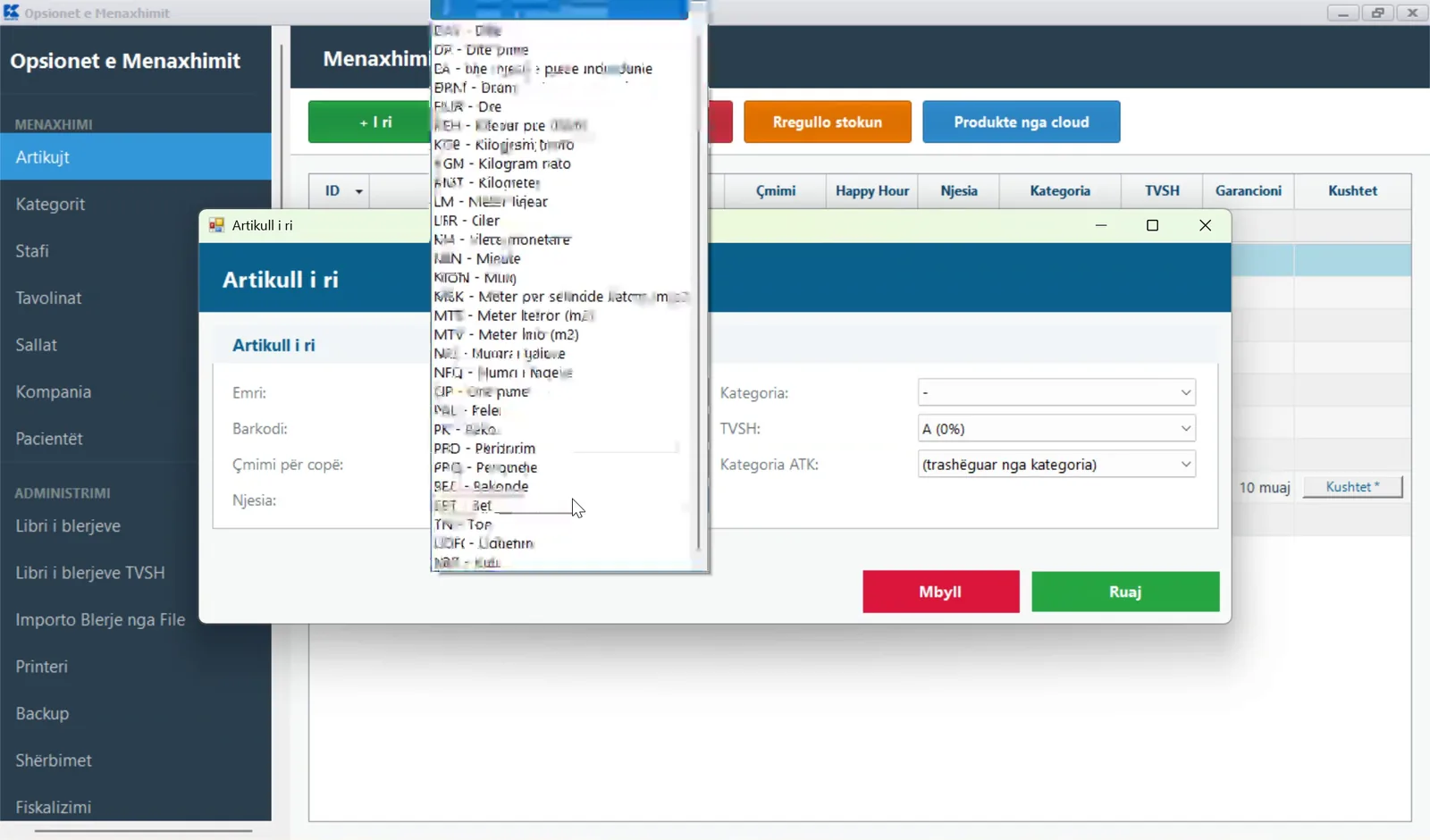
Task: Open Libri i blerjeve TVSH
Action: (x=136, y=573)
